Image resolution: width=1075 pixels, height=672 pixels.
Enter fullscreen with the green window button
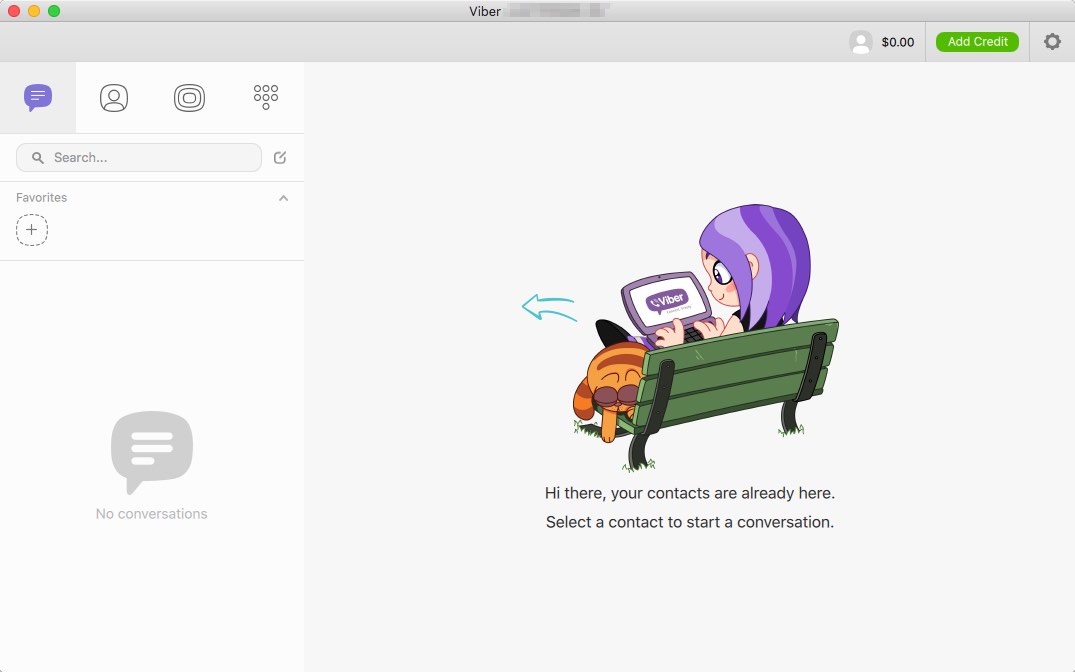pyautogui.click(x=54, y=11)
